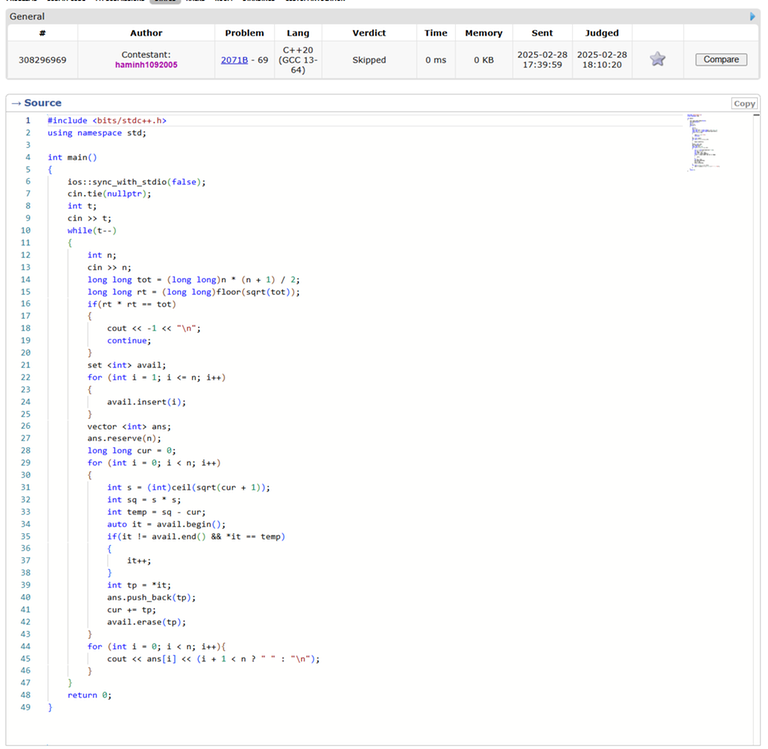Screen dimensions: 768x749
Task: Copy the source code with Copy button
Action: click(744, 103)
